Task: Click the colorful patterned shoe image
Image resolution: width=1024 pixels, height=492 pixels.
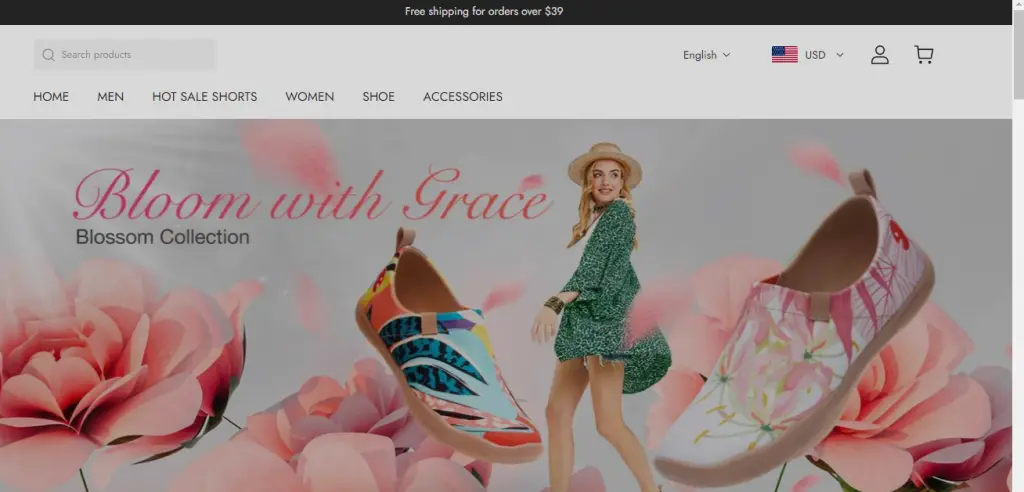Action: [x=448, y=346]
